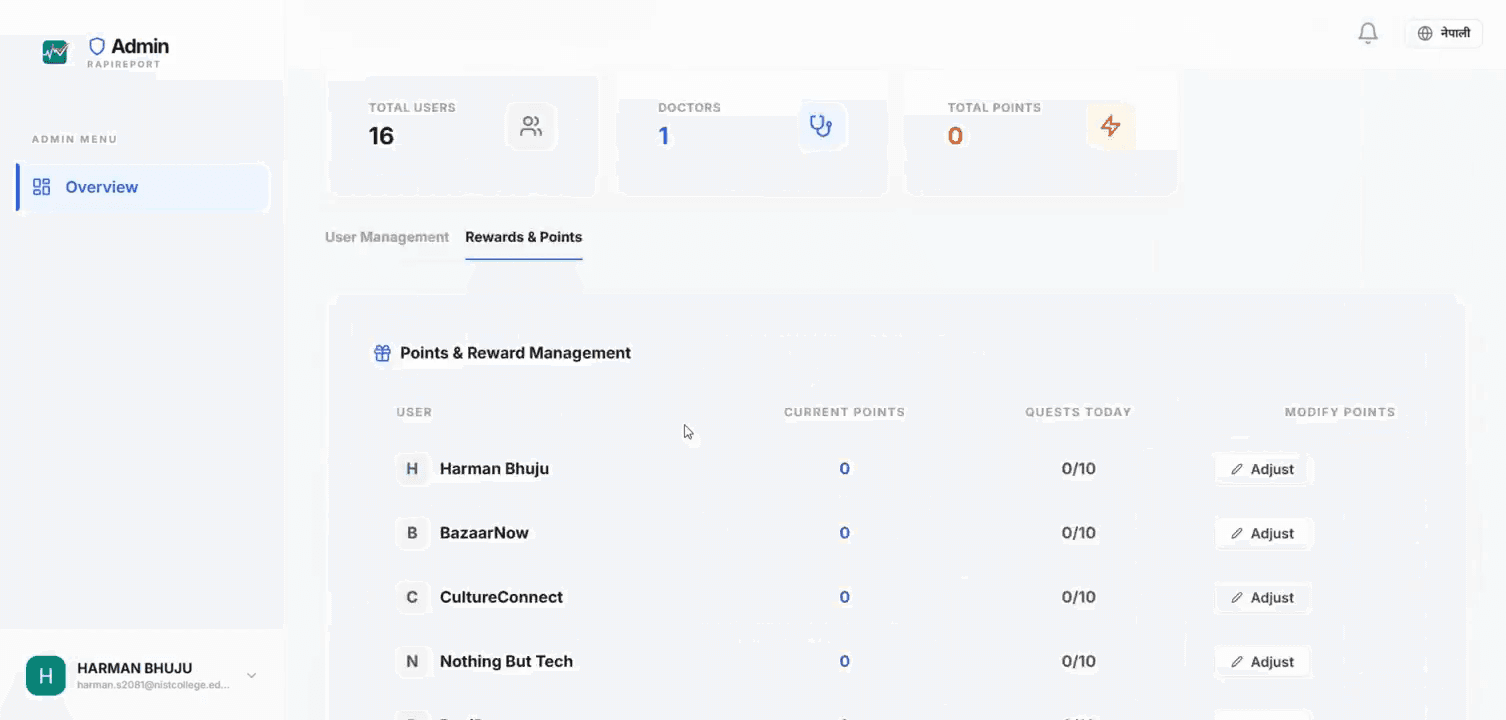
Task: Click the QUESTS TODAY column header
Action: [1078, 412]
